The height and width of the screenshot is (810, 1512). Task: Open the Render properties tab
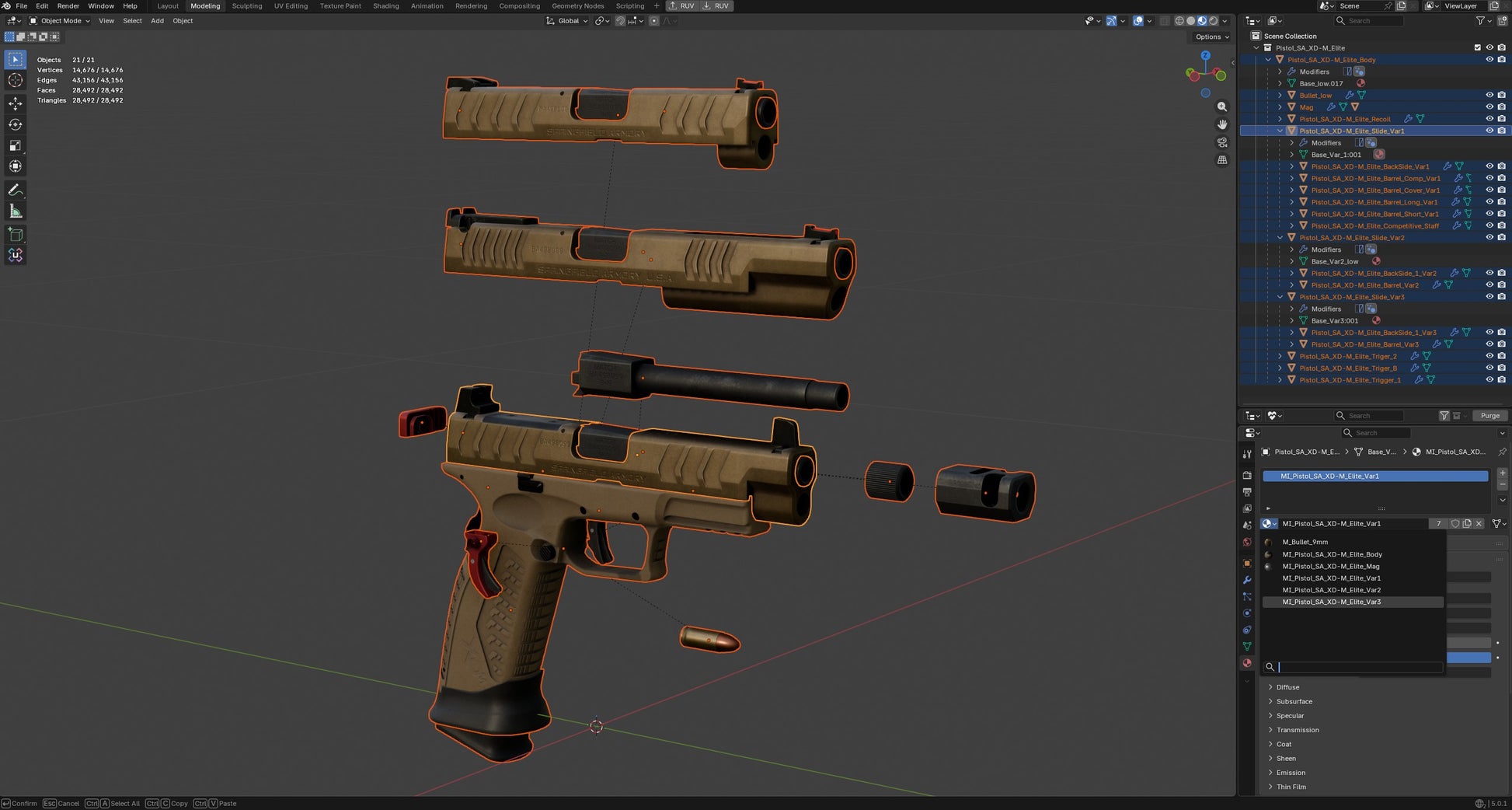tap(1247, 475)
